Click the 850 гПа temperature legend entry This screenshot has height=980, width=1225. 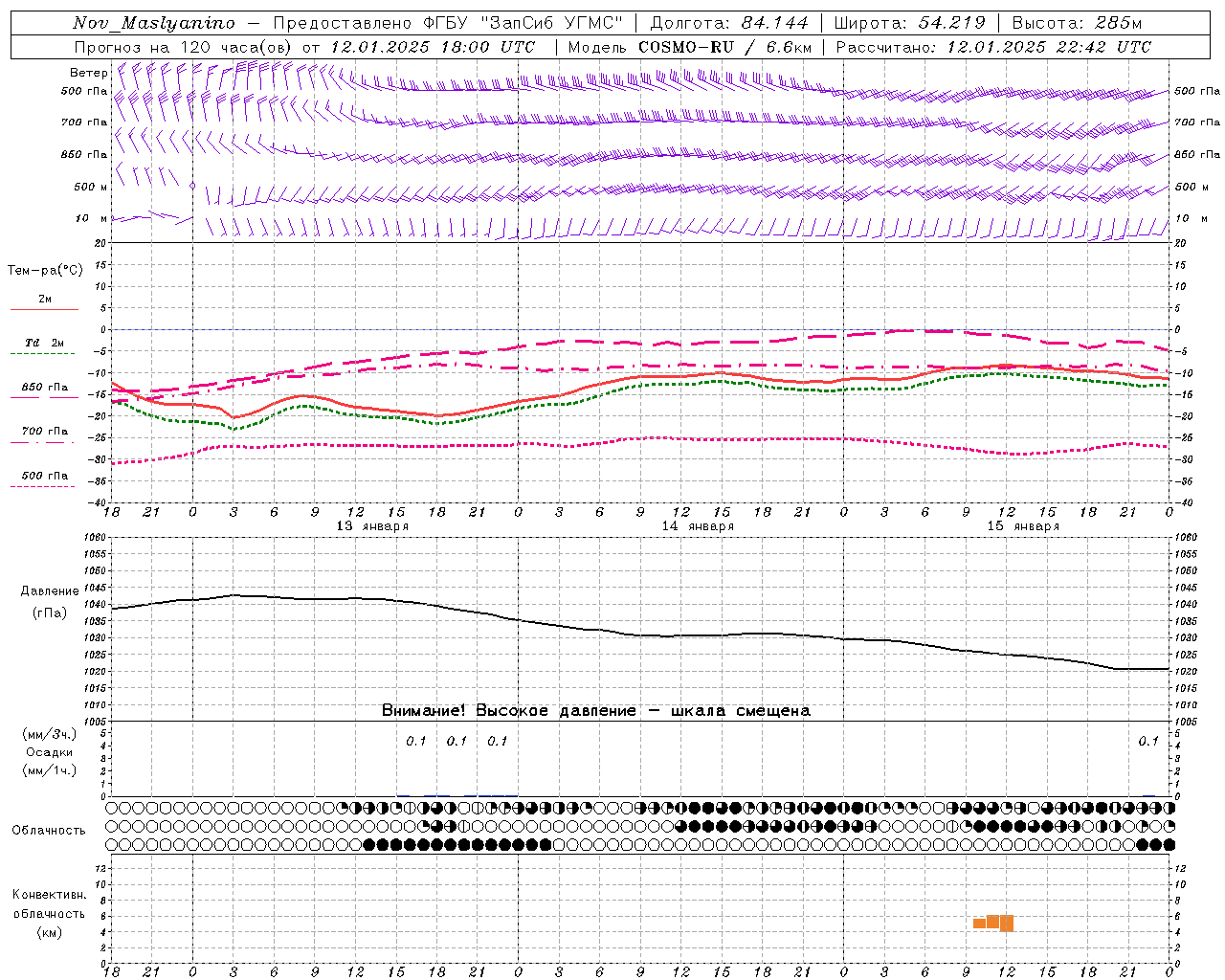coord(44,388)
